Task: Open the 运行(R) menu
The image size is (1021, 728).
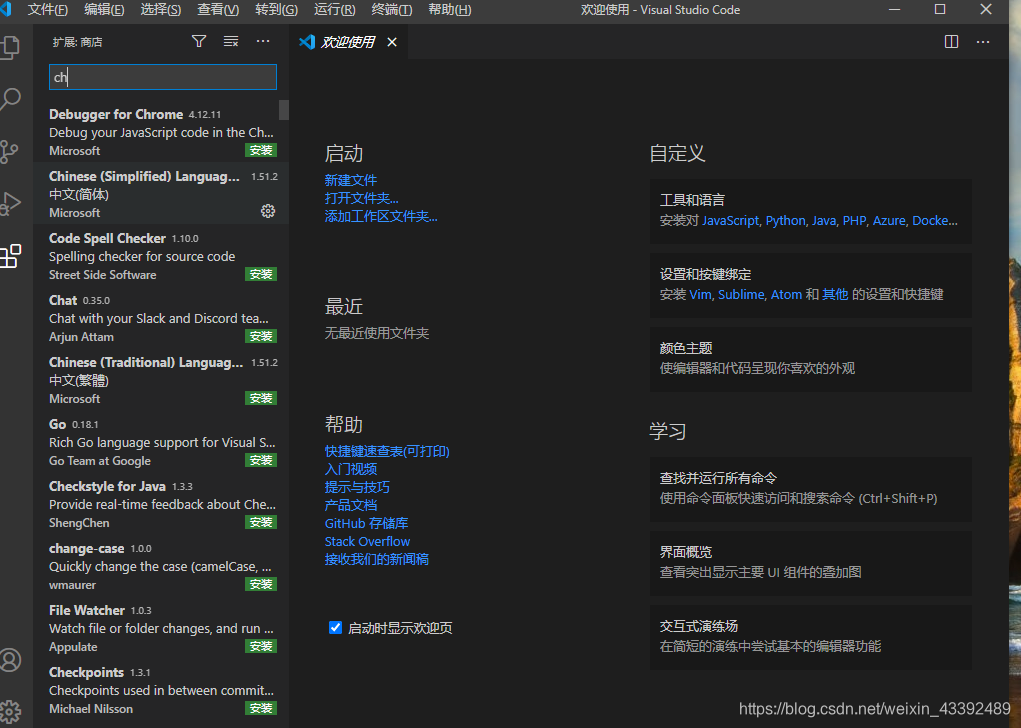Action: click(x=335, y=10)
